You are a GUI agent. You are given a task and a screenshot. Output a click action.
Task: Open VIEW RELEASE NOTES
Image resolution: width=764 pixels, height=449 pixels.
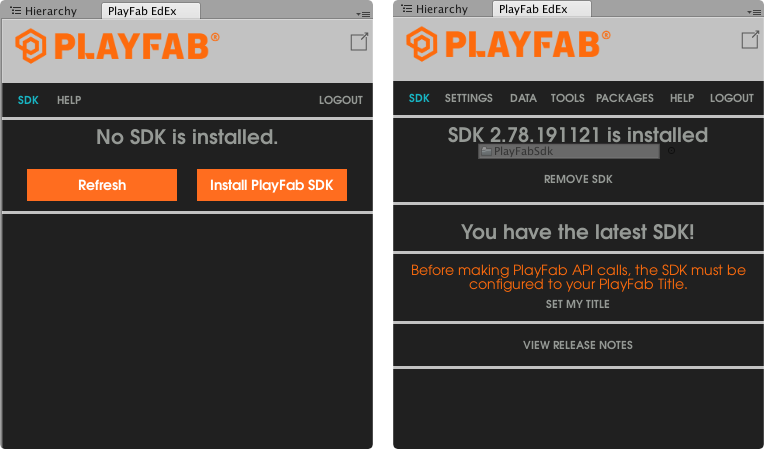[x=578, y=345]
